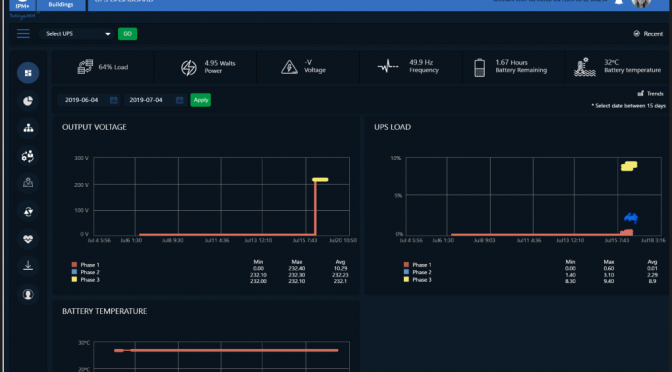
Task: Open the download icon in sidebar
Action: [x=28, y=266]
